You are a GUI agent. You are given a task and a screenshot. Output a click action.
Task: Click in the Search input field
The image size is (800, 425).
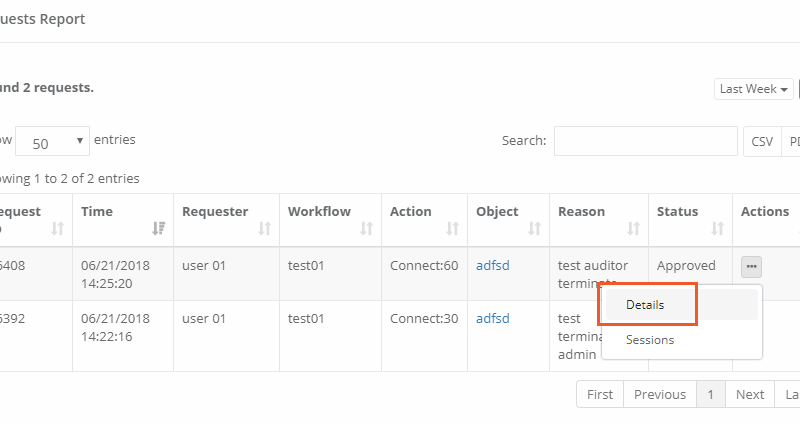point(645,141)
